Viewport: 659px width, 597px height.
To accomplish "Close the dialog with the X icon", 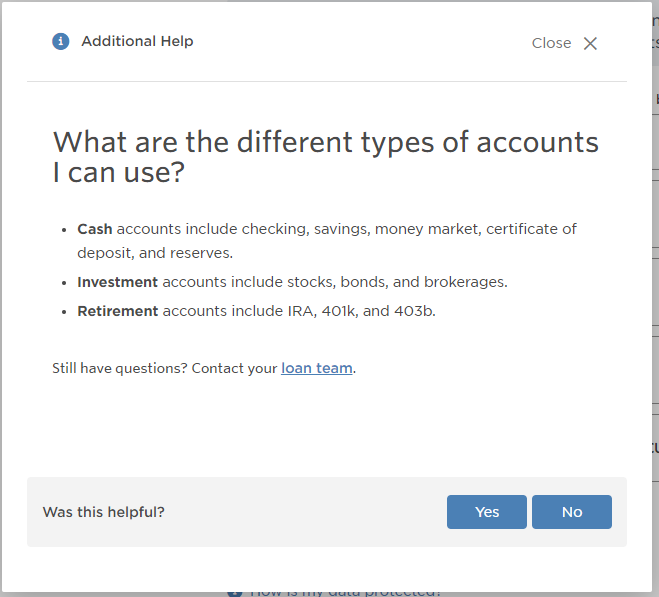I will tap(590, 43).
